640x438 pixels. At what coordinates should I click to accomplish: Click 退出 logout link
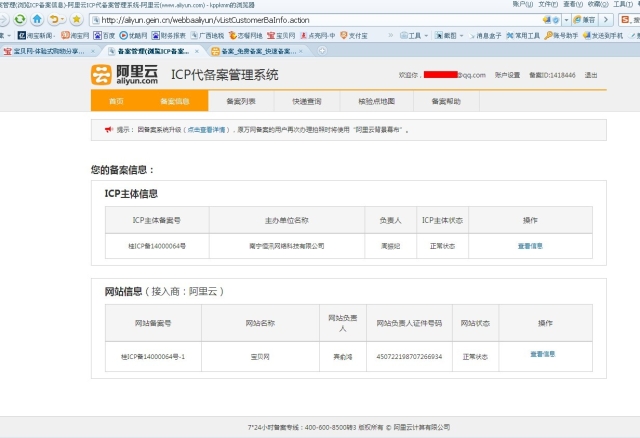(591, 75)
